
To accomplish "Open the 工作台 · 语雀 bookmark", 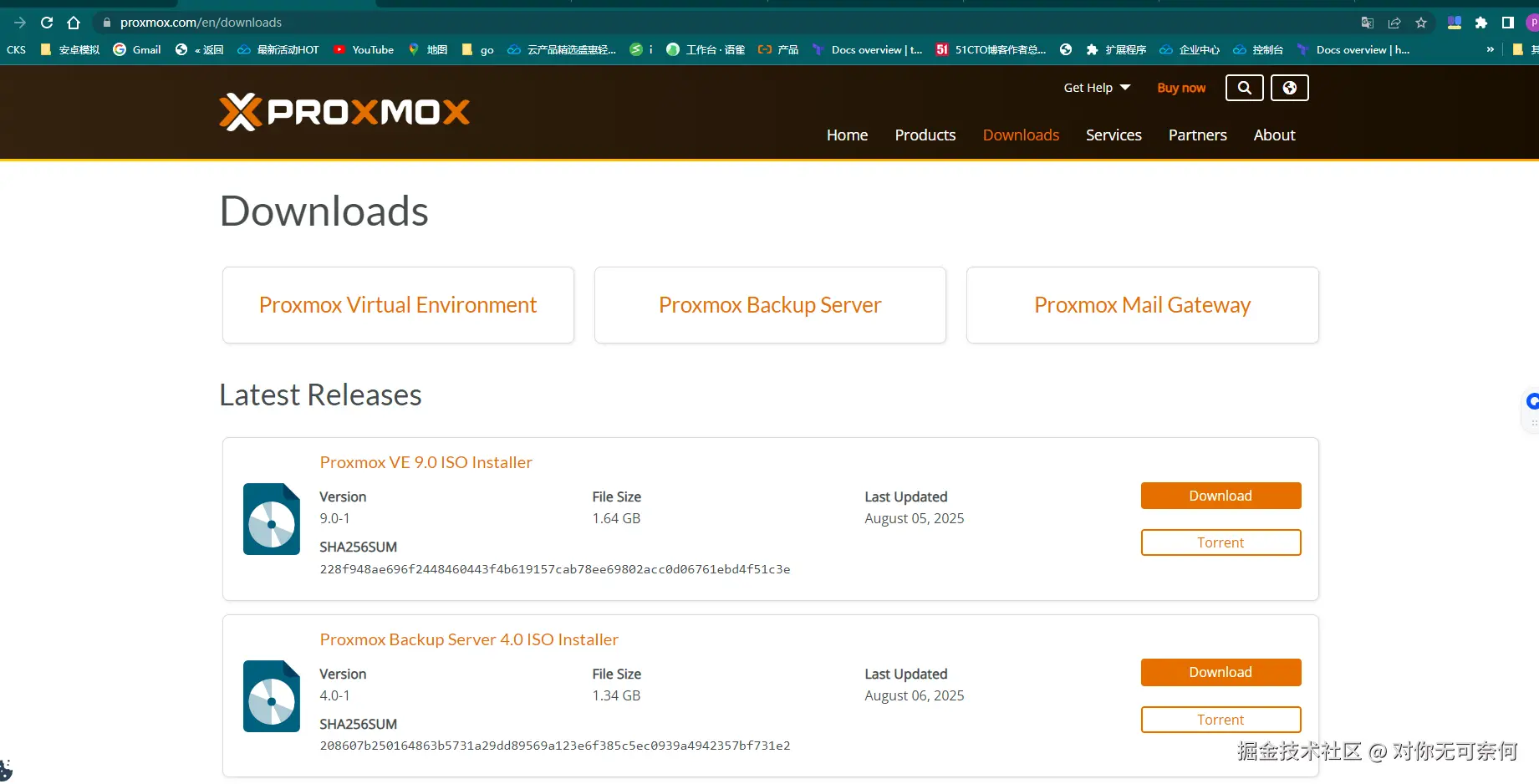I will click(706, 50).
